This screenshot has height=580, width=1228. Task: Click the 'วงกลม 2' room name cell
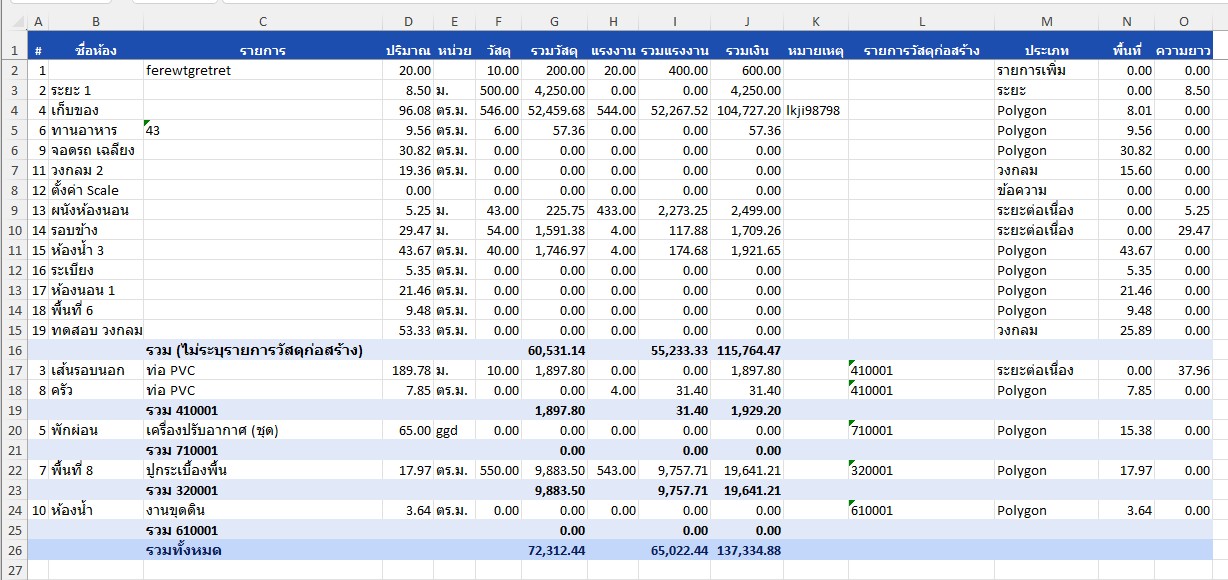click(x=96, y=170)
